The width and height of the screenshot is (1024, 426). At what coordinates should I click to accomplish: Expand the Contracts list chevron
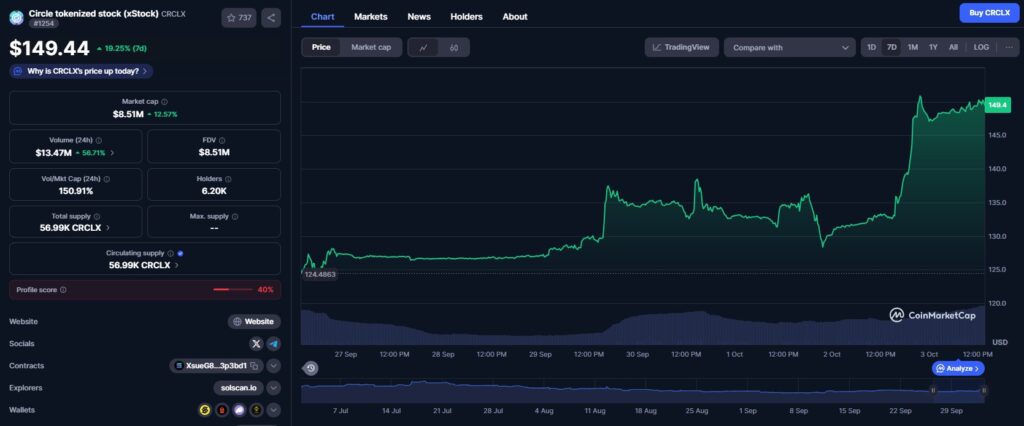coord(273,366)
